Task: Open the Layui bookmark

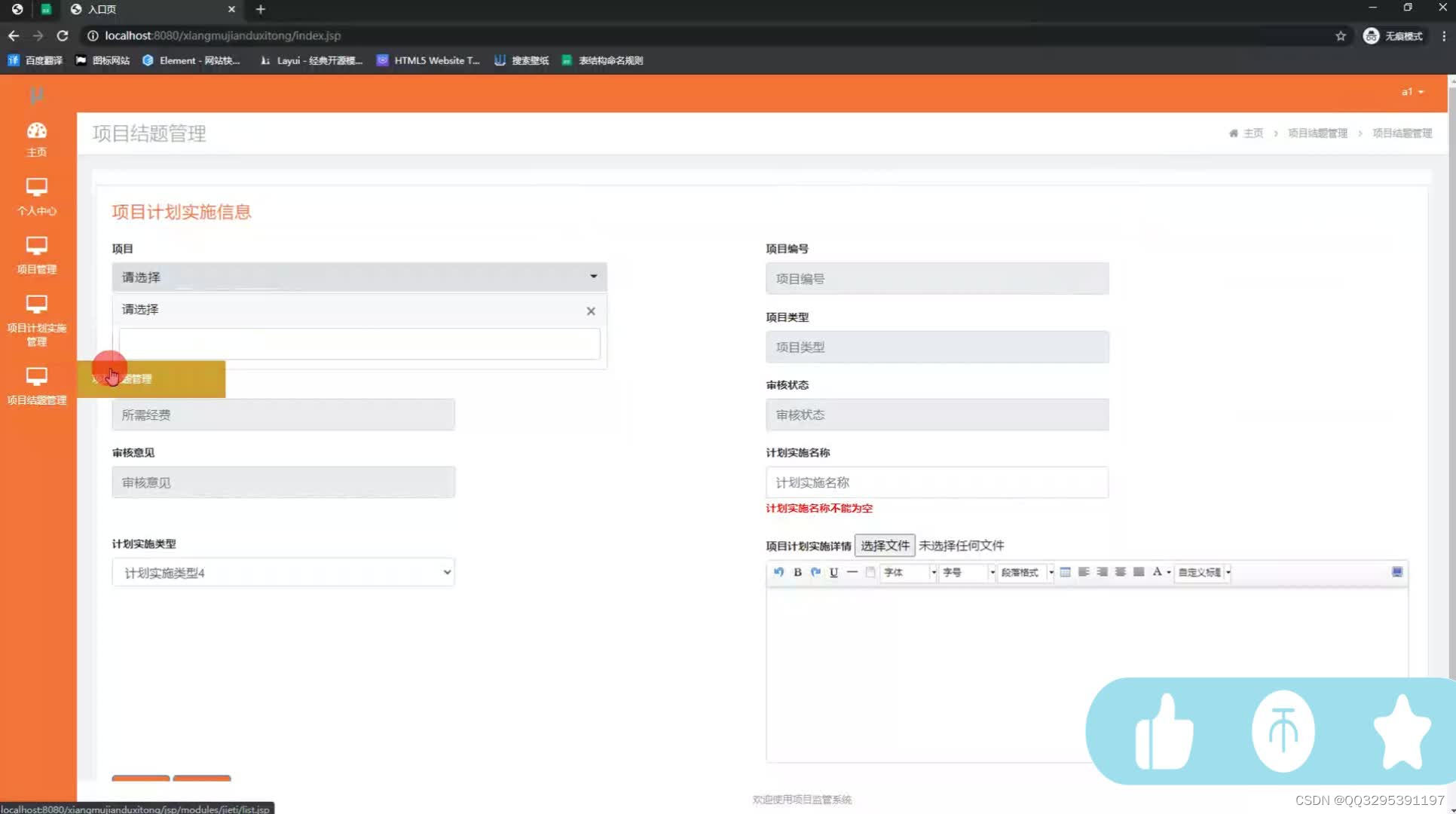Action: tap(311, 60)
